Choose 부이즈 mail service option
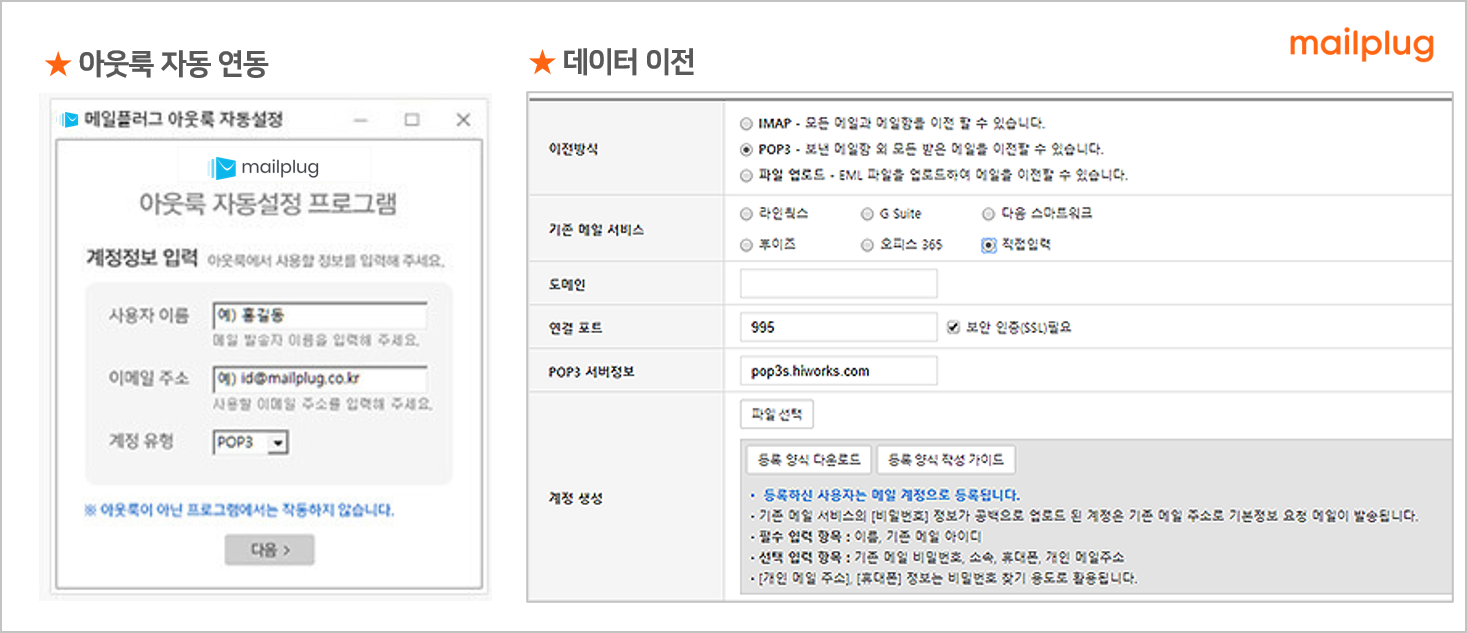Image resolution: width=1467 pixels, height=633 pixels. point(746,244)
